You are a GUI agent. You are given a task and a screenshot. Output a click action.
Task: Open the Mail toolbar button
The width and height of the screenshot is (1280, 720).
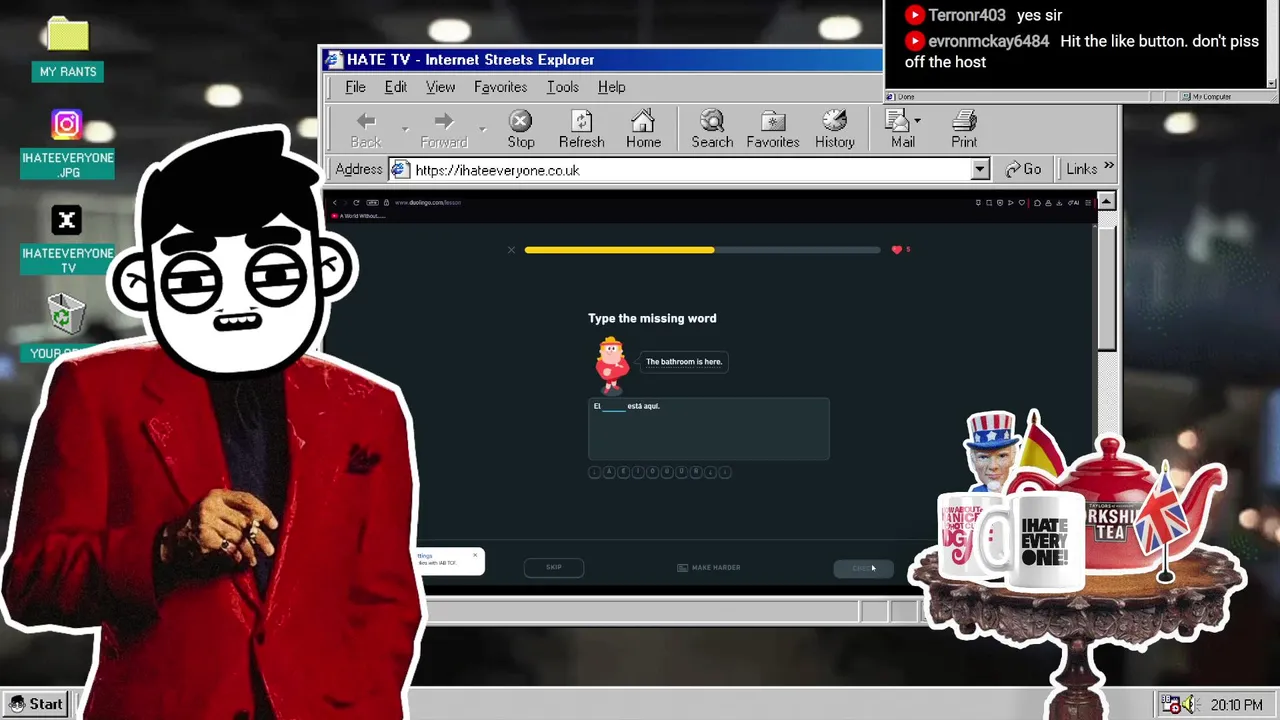[x=902, y=130]
